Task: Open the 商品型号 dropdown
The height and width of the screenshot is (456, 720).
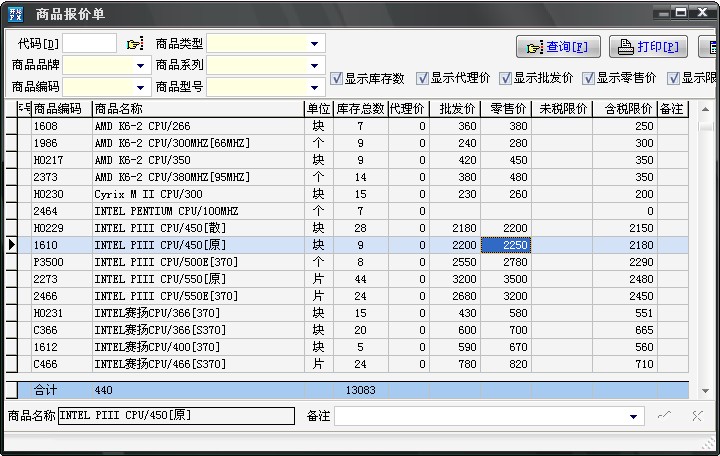Action: (315, 87)
